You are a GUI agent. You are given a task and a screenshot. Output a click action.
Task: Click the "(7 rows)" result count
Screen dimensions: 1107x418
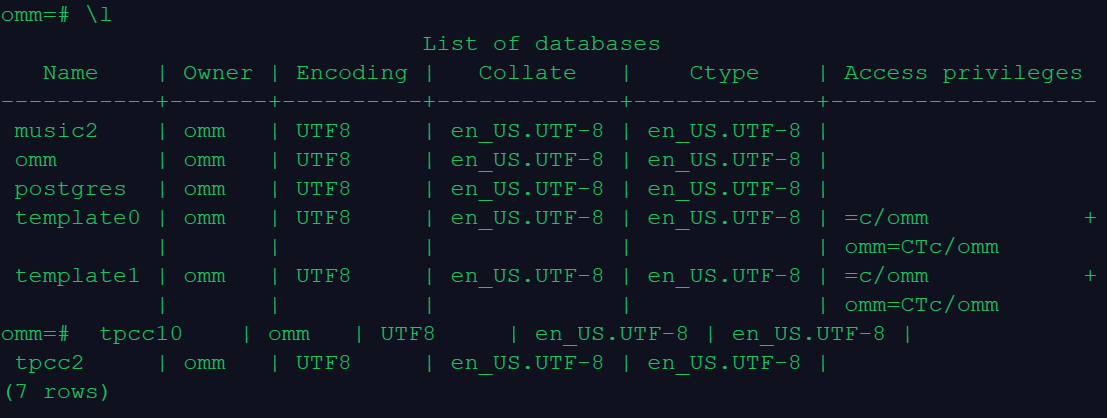56,392
